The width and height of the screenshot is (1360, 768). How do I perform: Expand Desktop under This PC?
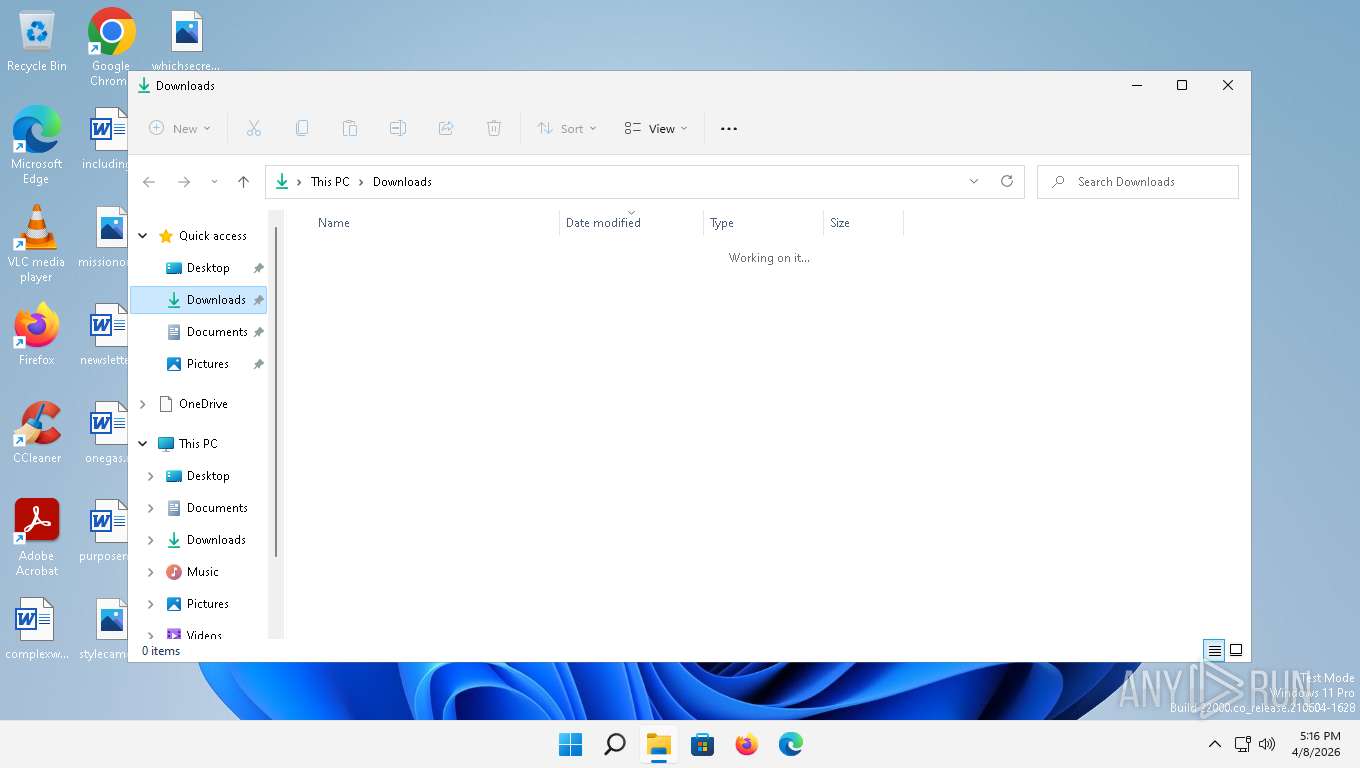(x=151, y=476)
